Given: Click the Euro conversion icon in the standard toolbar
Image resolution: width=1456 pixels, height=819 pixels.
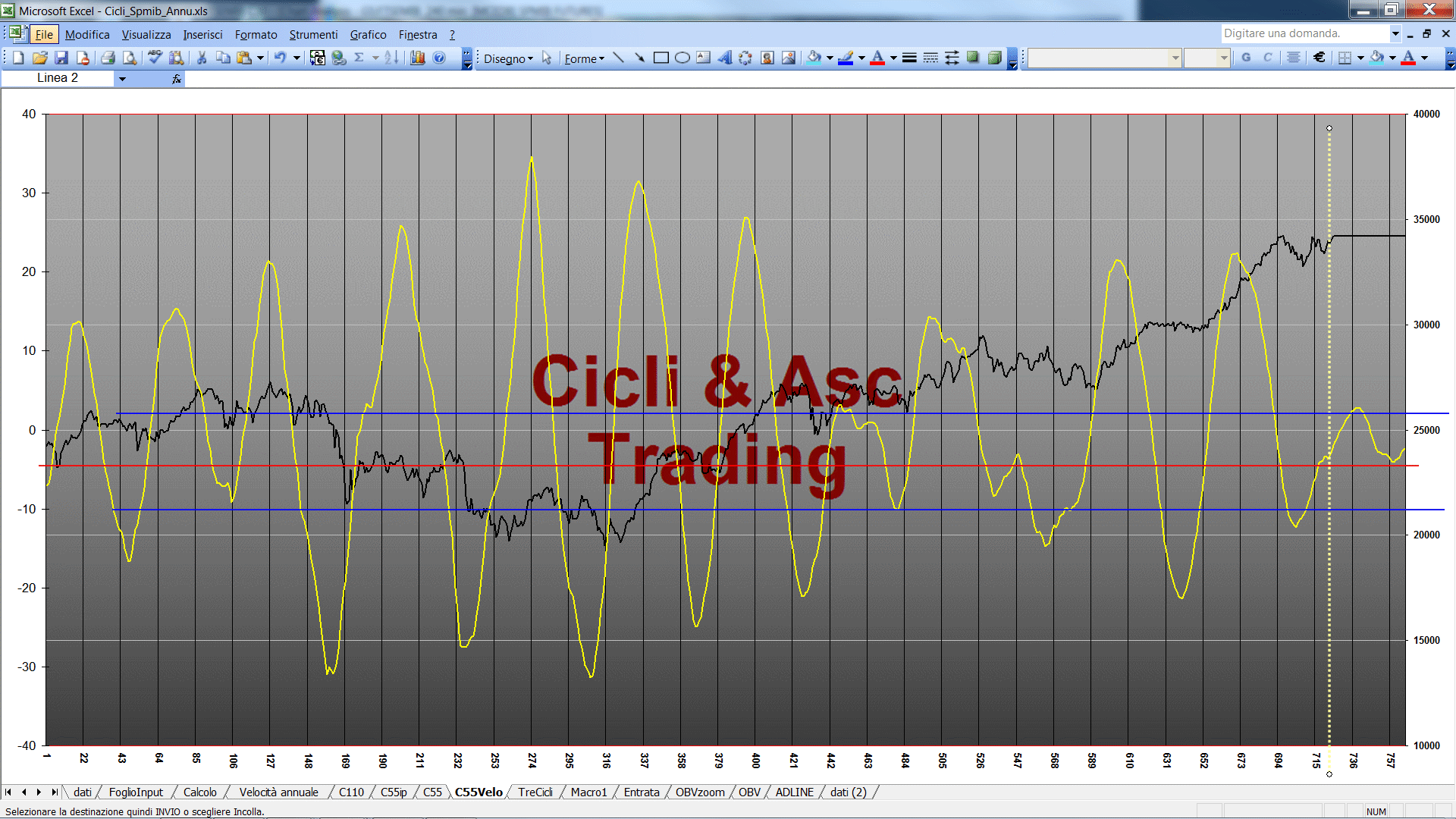Looking at the screenshot, I should coord(317,58).
